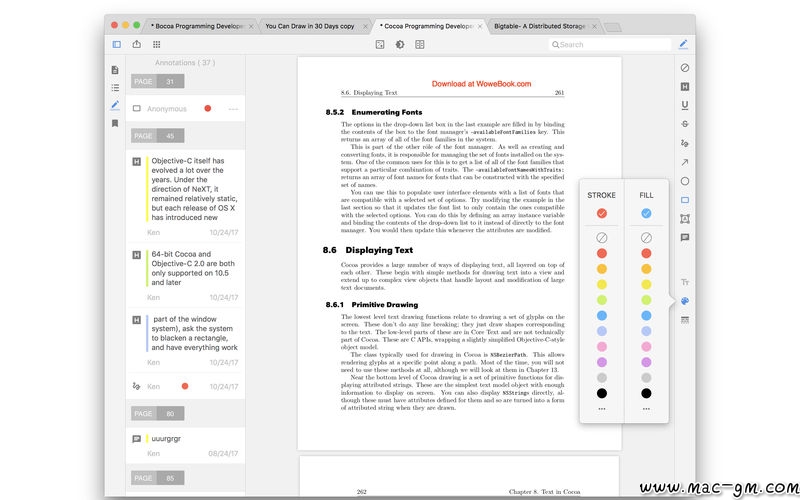Viewport: 800px width, 500px height.
Task: Pick red fill color swatch
Action: 646,254
